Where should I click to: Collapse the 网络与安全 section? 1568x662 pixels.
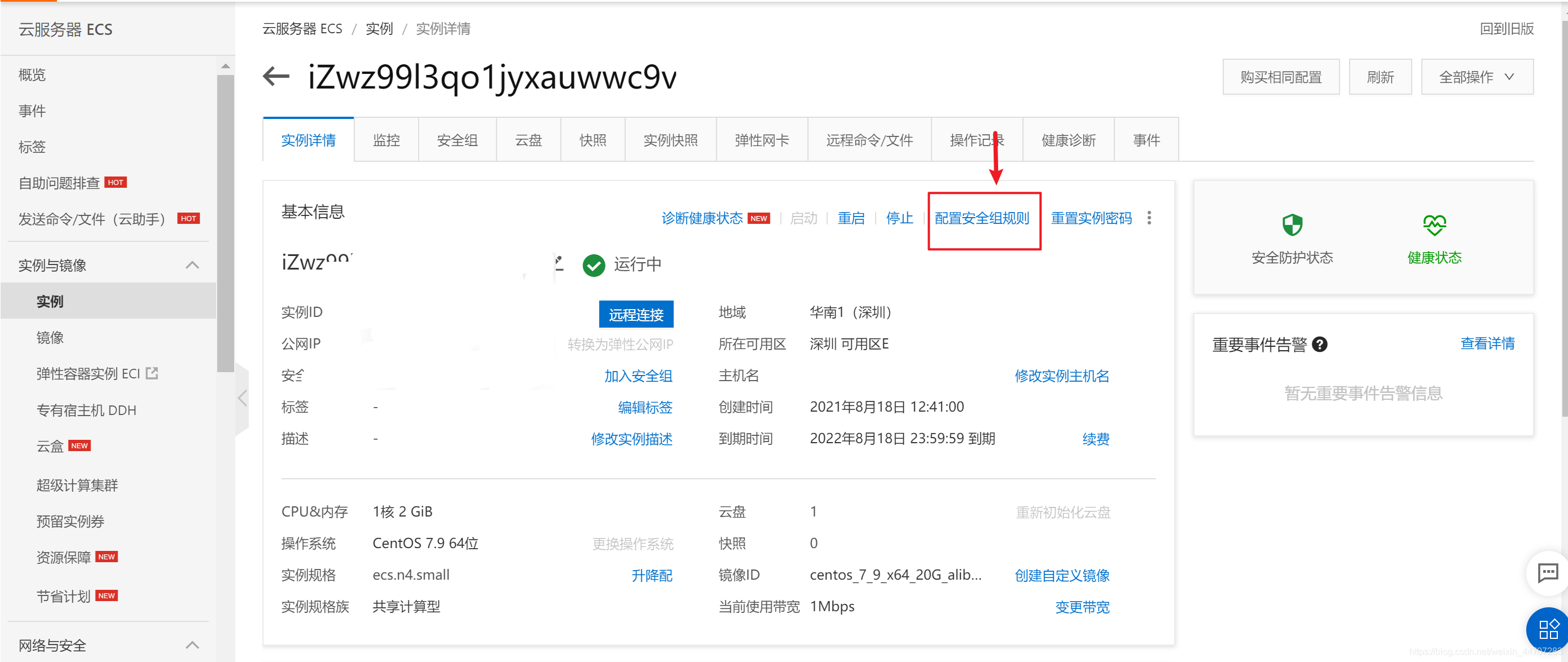point(192,645)
